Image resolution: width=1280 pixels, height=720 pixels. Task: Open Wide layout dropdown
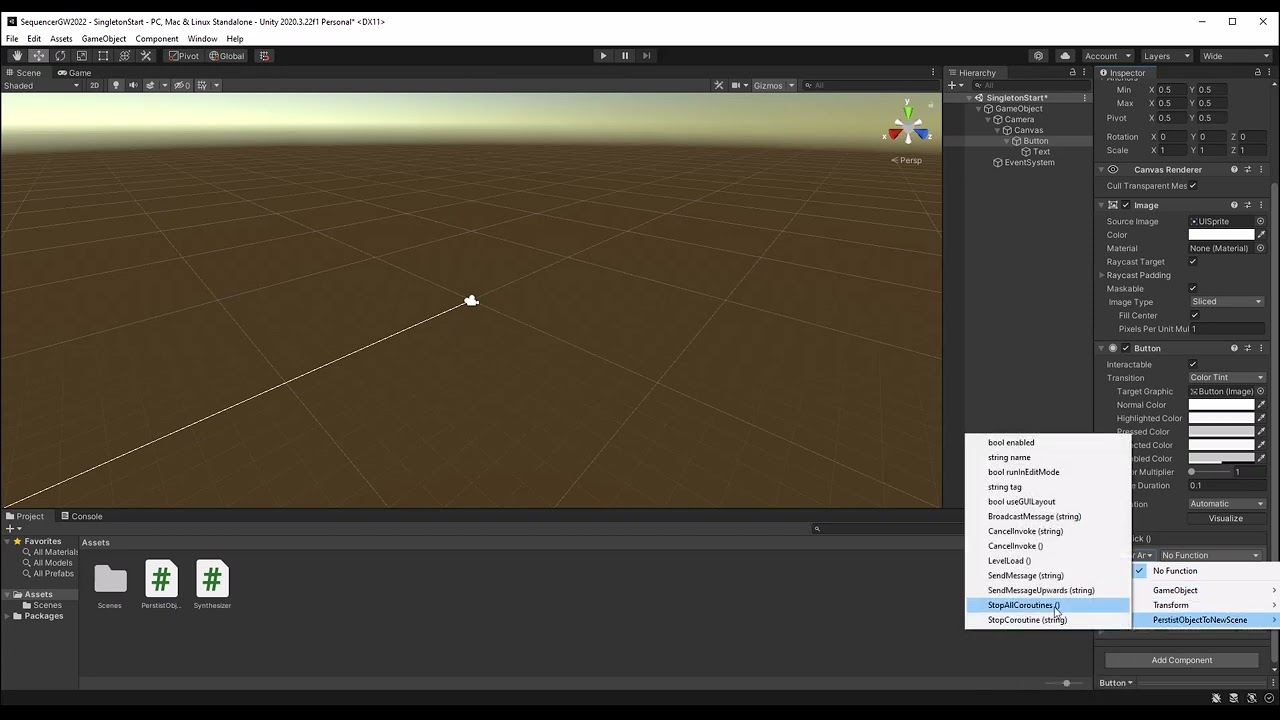[x=1235, y=56]
